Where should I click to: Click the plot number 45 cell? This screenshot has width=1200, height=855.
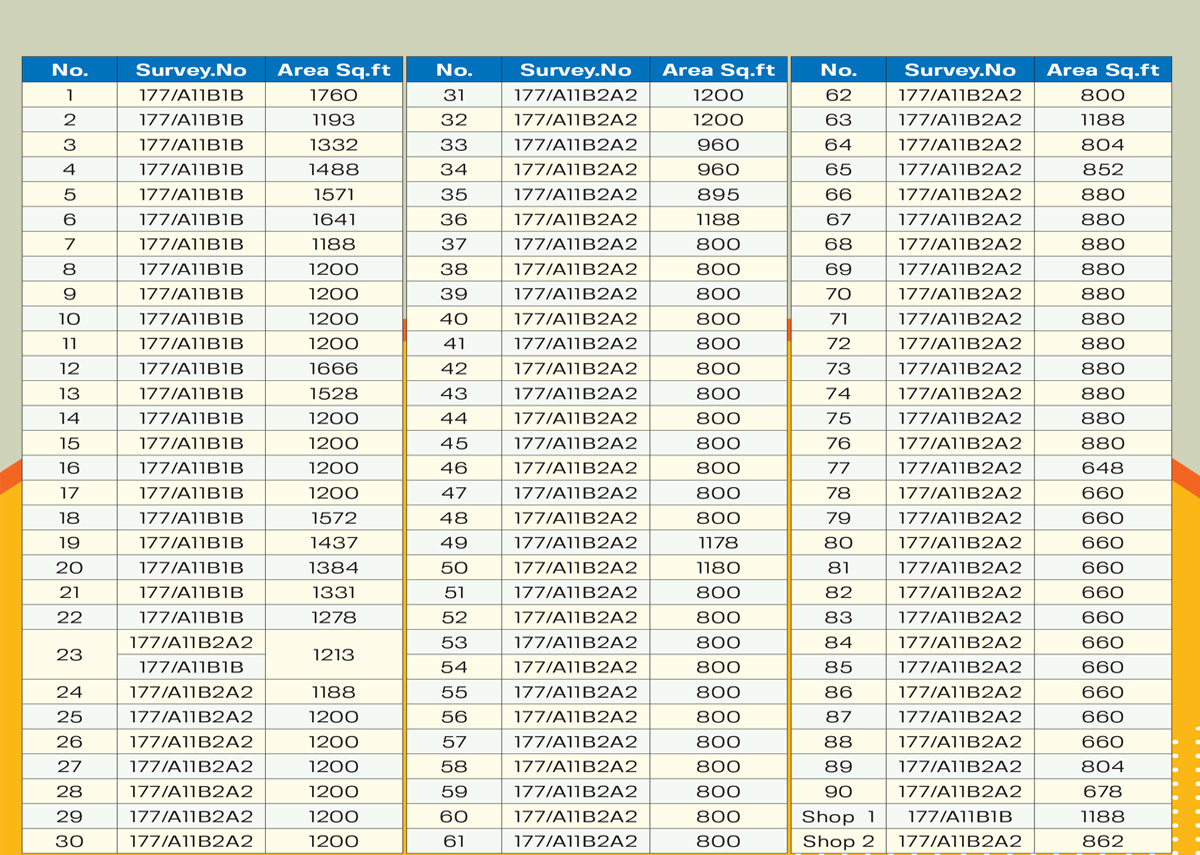click(x=454, y=443)
